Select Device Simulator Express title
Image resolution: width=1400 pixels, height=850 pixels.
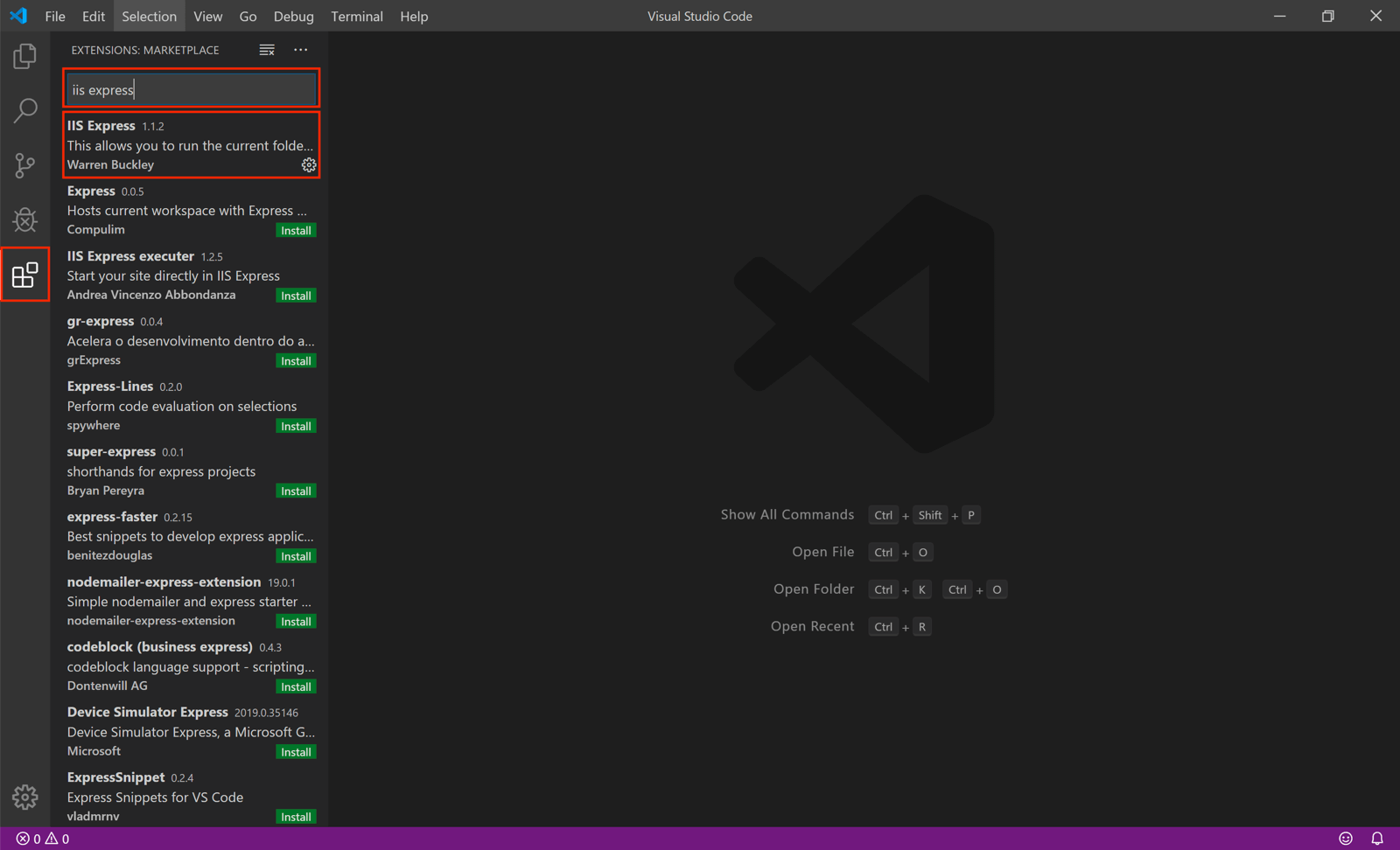coord(148,712)
